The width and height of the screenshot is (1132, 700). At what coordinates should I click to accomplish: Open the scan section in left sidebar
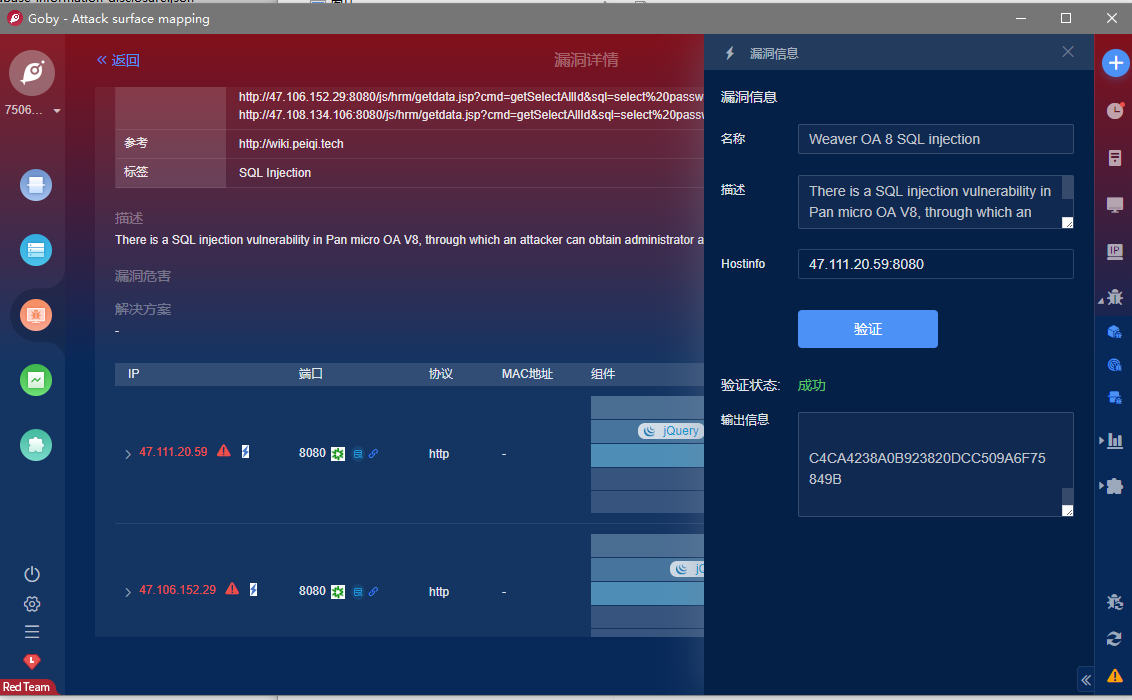click(36, 185)
